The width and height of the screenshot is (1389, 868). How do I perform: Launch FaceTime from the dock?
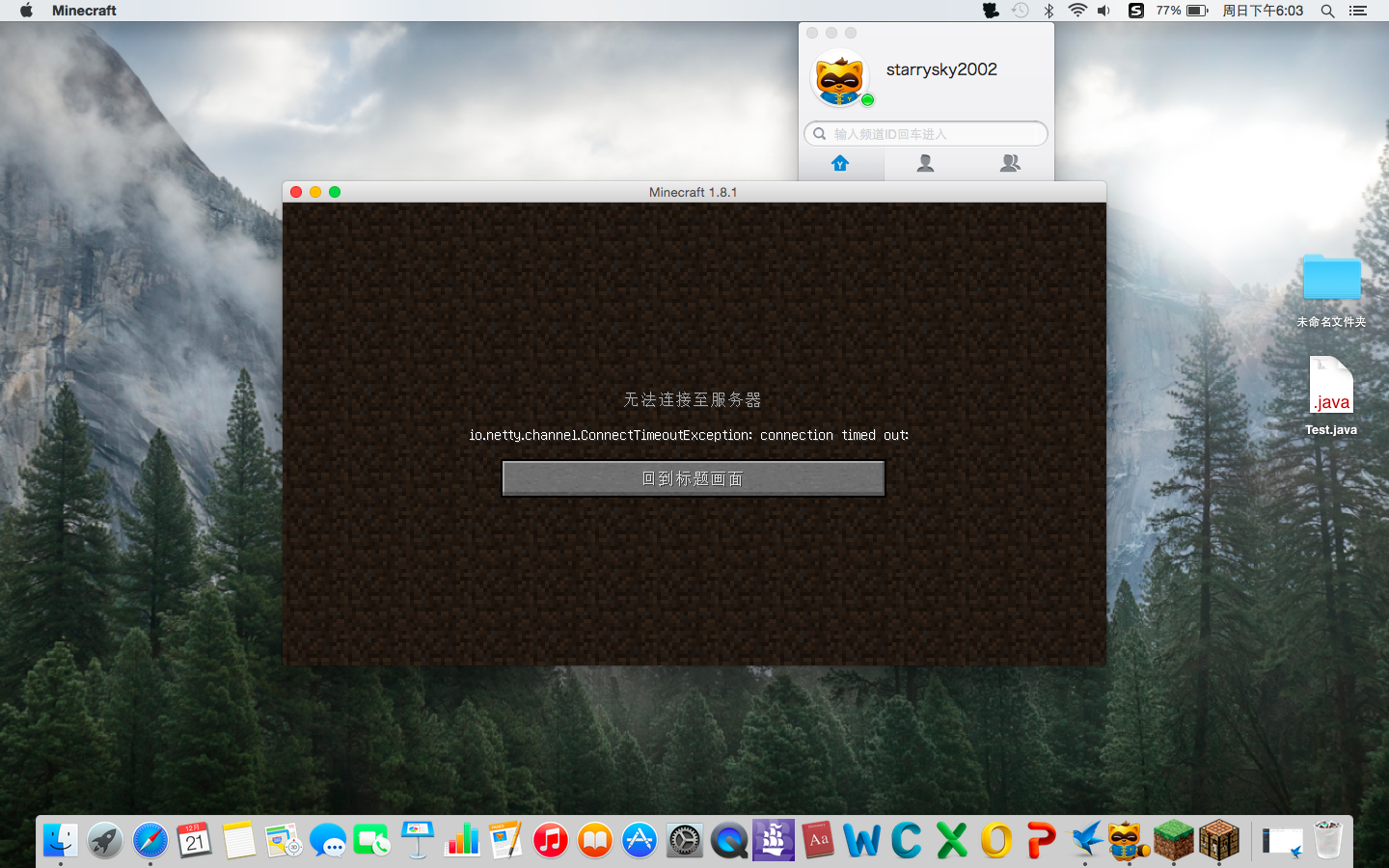[x=372, y=840]
